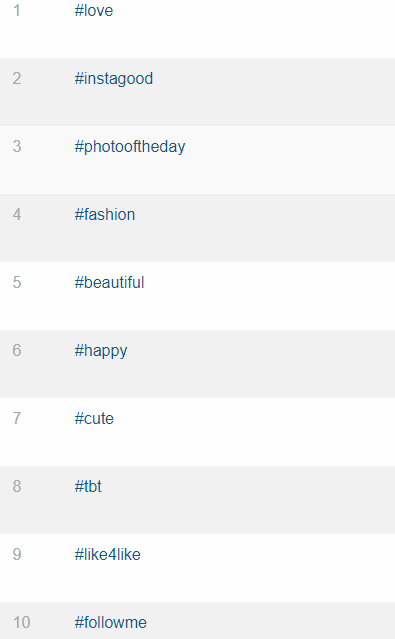The height and width of the screenshot is (639, 395).
Task: Select rank number 4 cell
Action: pyautogui.click(x=17, y=214)
